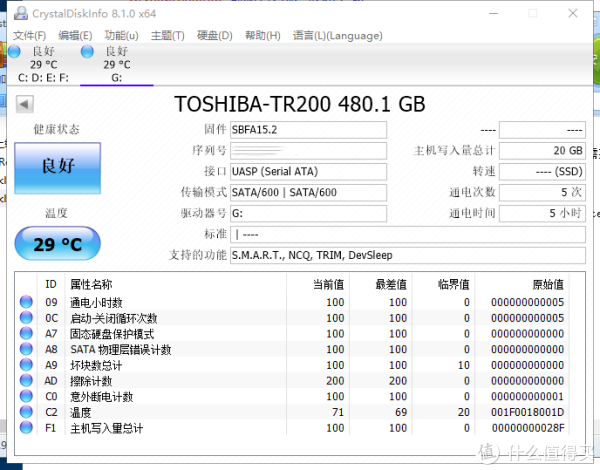Screen dimensions: 600x470
Task: Click the serial number field
Action: pyautogui.click(x=308, y=151)
